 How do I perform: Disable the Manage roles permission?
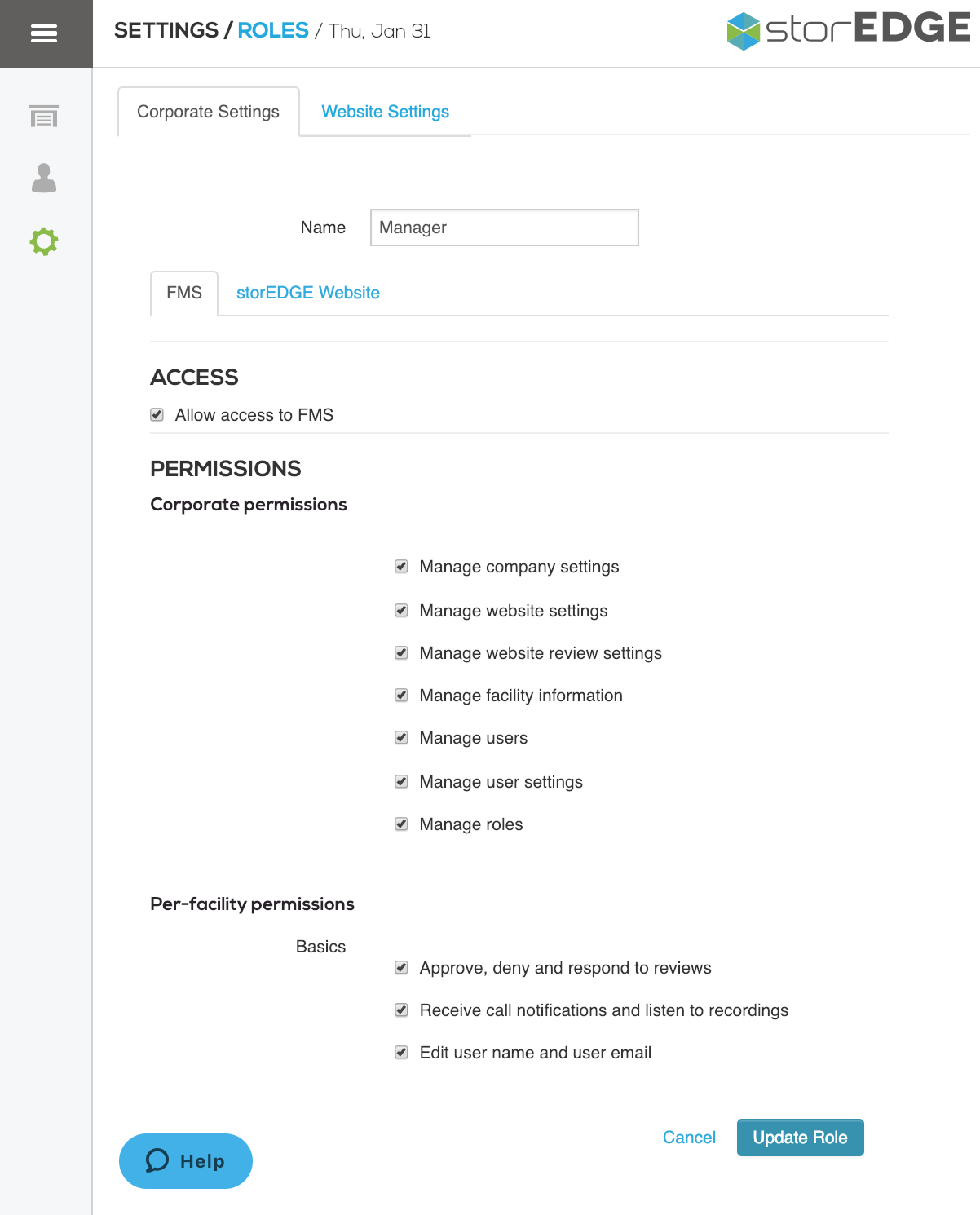click(401, 824)
